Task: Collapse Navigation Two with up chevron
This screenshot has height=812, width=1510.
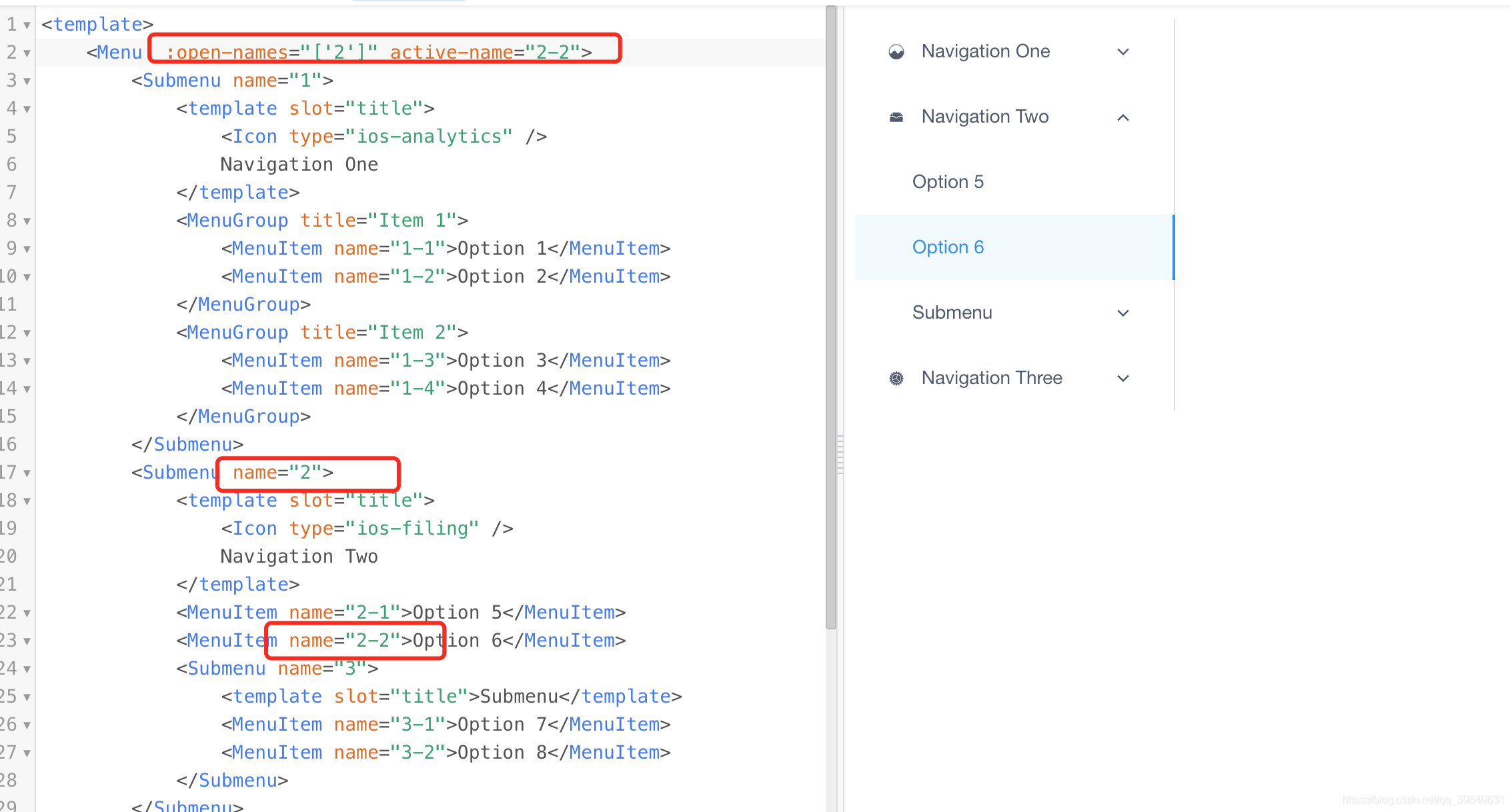Action: (x=1123, y=117)
